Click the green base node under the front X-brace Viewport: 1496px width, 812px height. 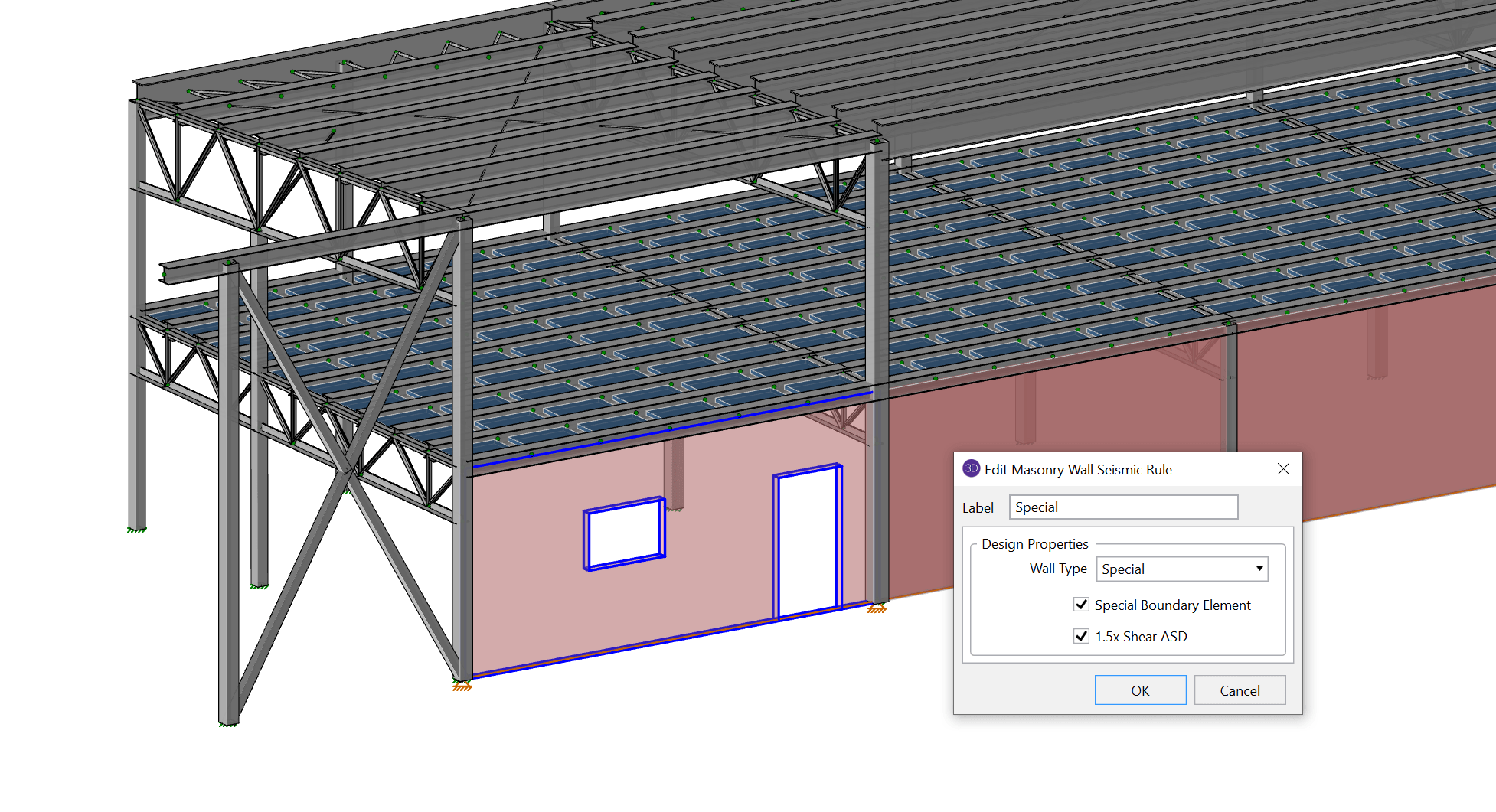pyautogui.click(x=229, y=726)
